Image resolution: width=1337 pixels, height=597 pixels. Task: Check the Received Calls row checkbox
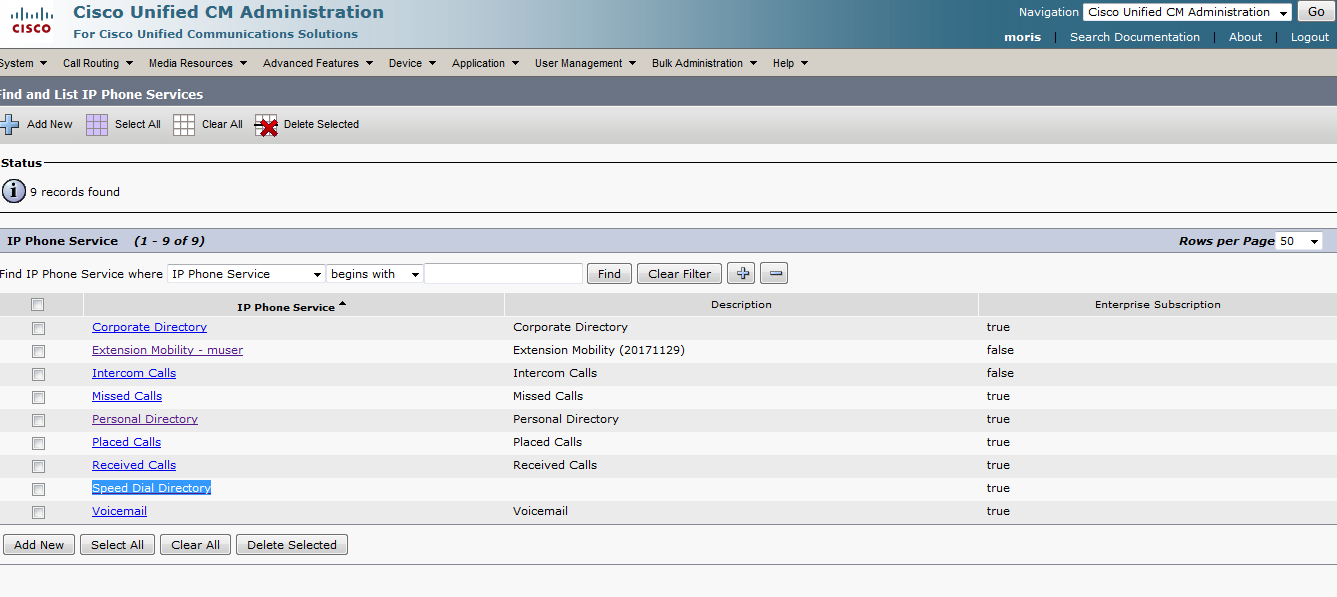(x=38, y=466)
